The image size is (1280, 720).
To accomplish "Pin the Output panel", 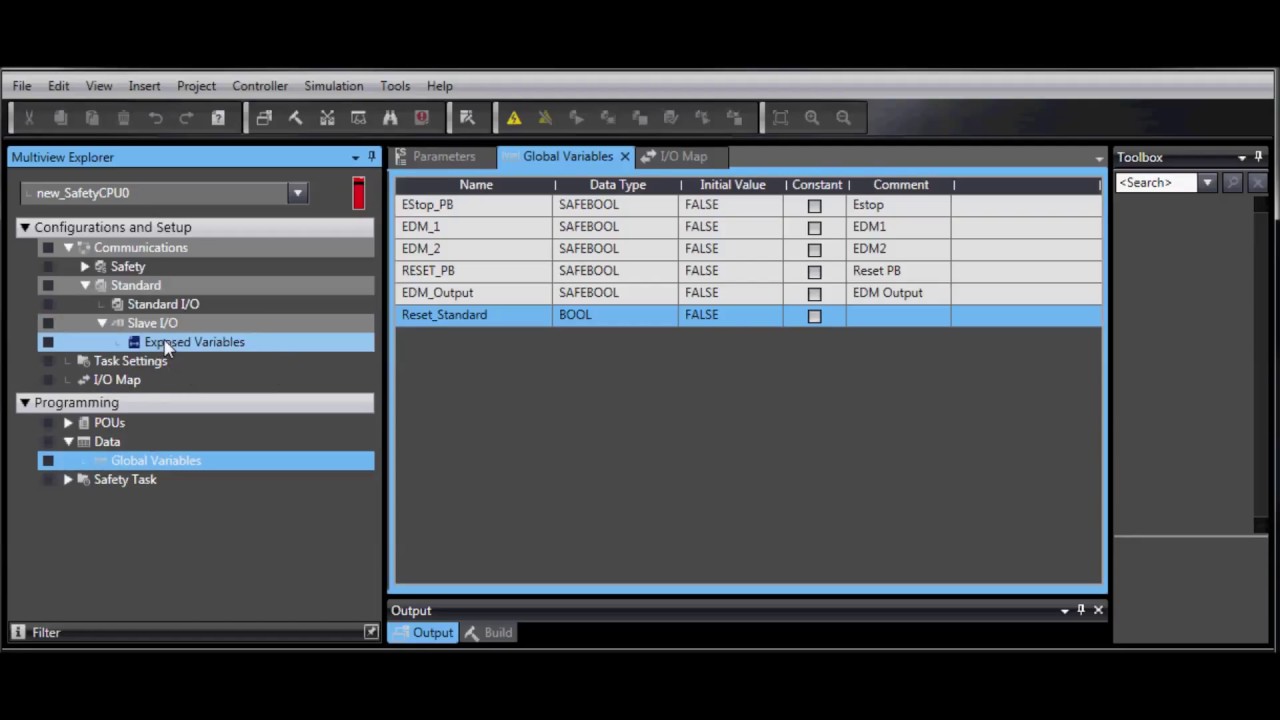I will click(x=1081, y=610).
